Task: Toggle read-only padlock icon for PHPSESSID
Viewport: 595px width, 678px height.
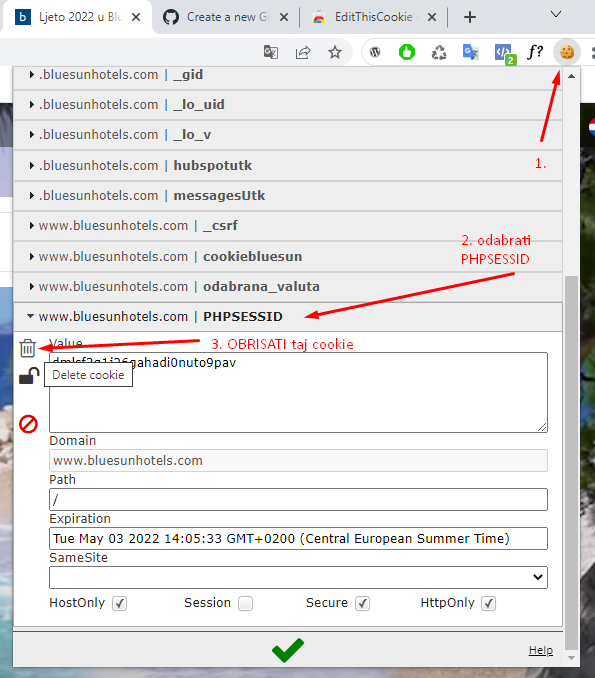Action: (x=29, y=376)
